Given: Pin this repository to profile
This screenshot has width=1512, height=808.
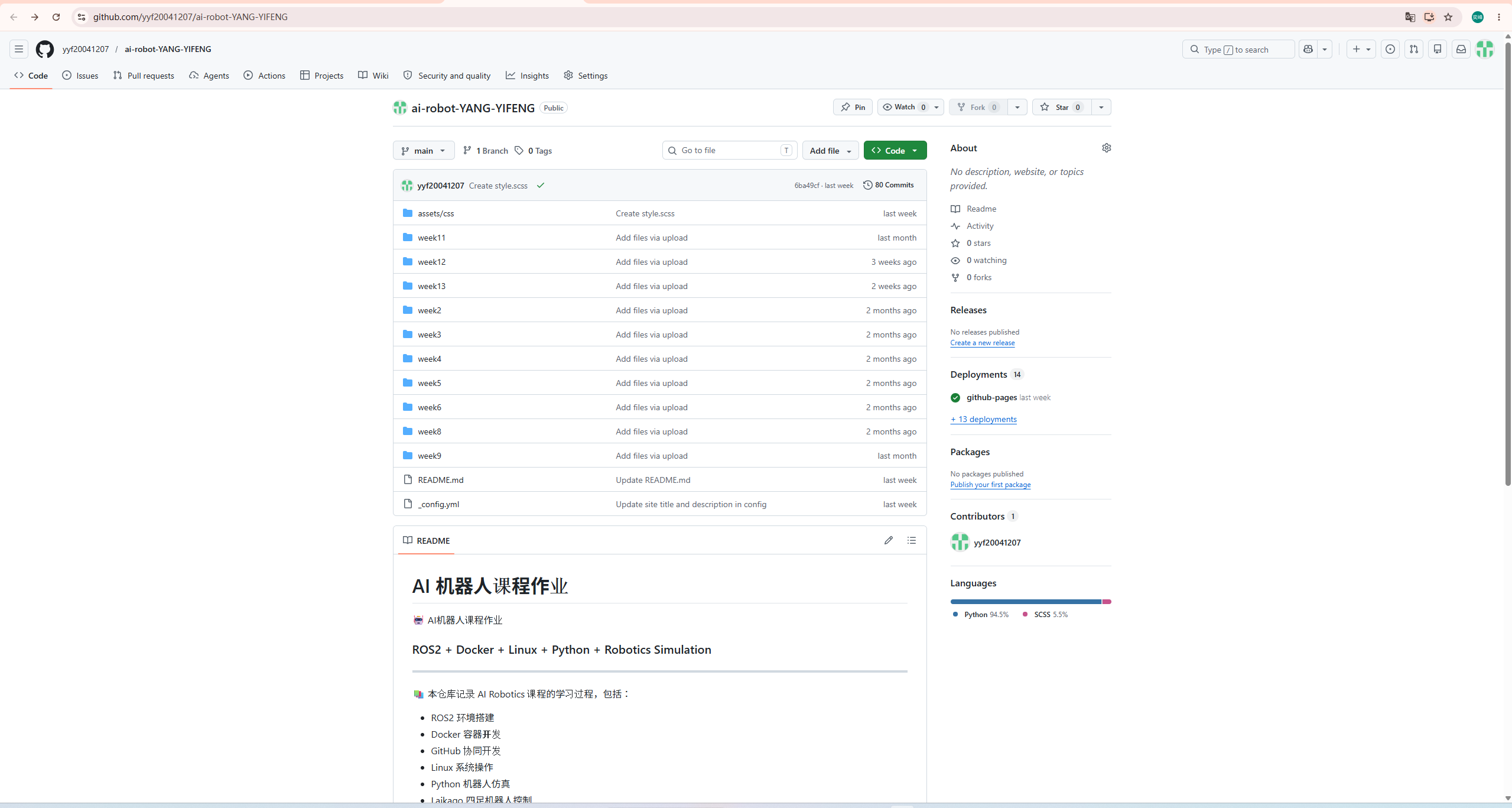Looking at the screenshot, I should pyautogui.click(x=853, y=107).
